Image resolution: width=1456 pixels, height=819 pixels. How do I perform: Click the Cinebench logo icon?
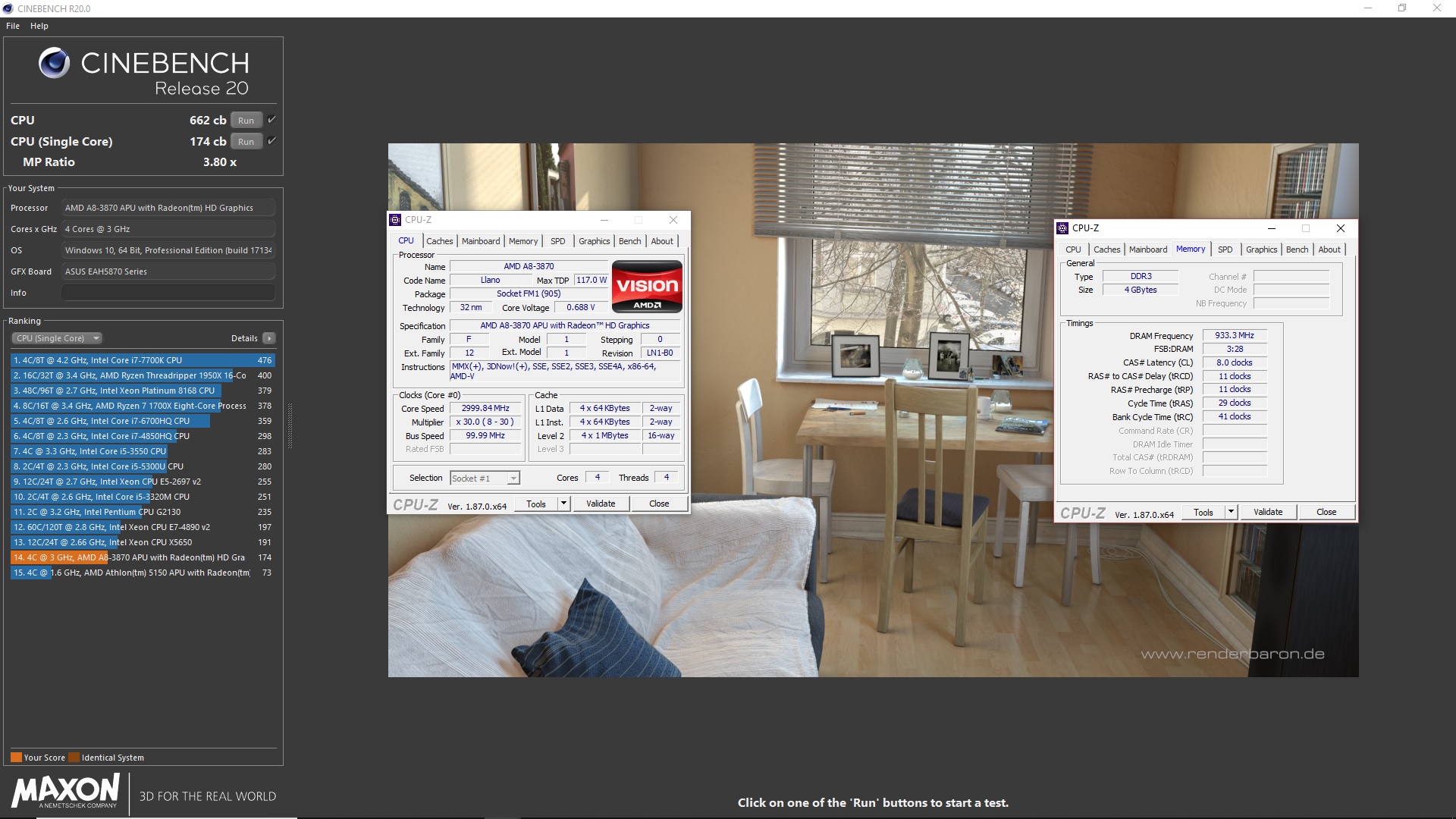[54, 63]
